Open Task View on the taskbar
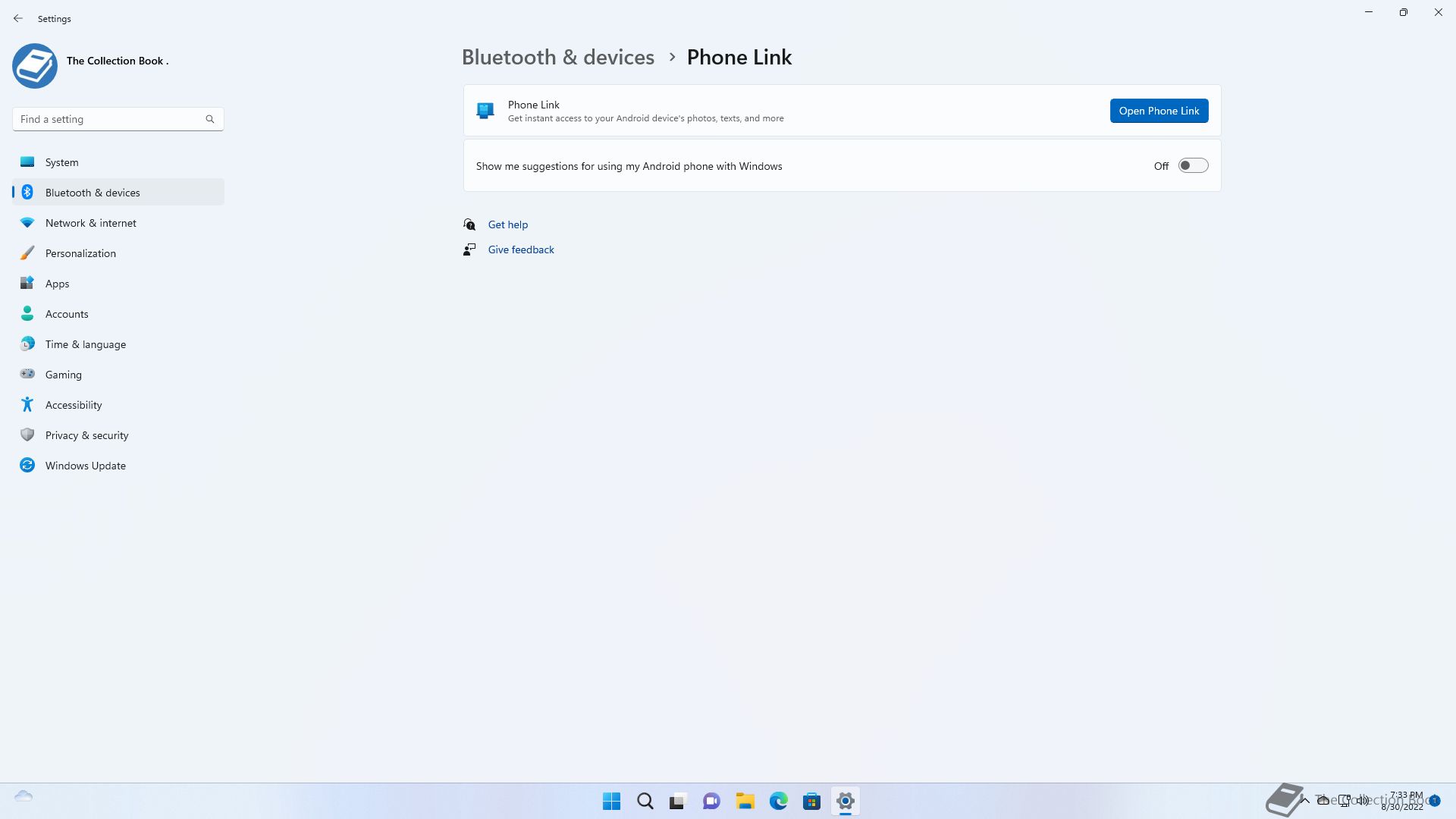The image size is (1456, 819). point(678,801)
